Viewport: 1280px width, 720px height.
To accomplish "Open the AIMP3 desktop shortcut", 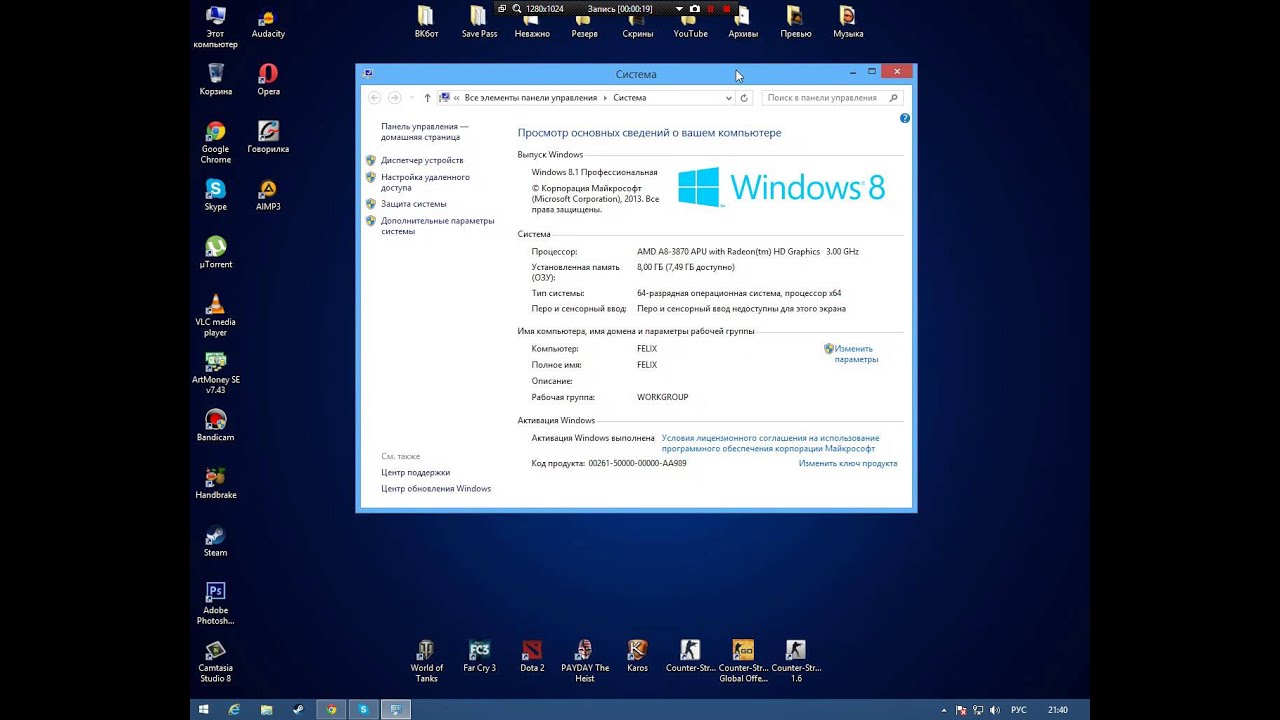I will coord(268,195).
